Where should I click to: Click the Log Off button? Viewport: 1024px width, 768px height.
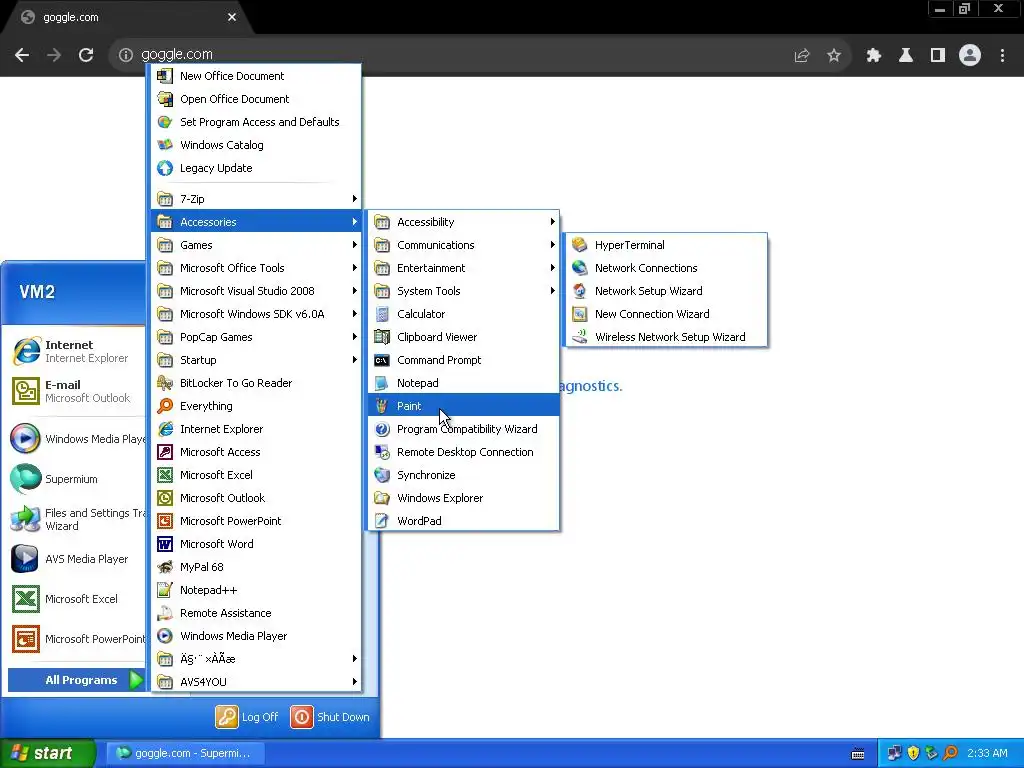click(247, 716)
